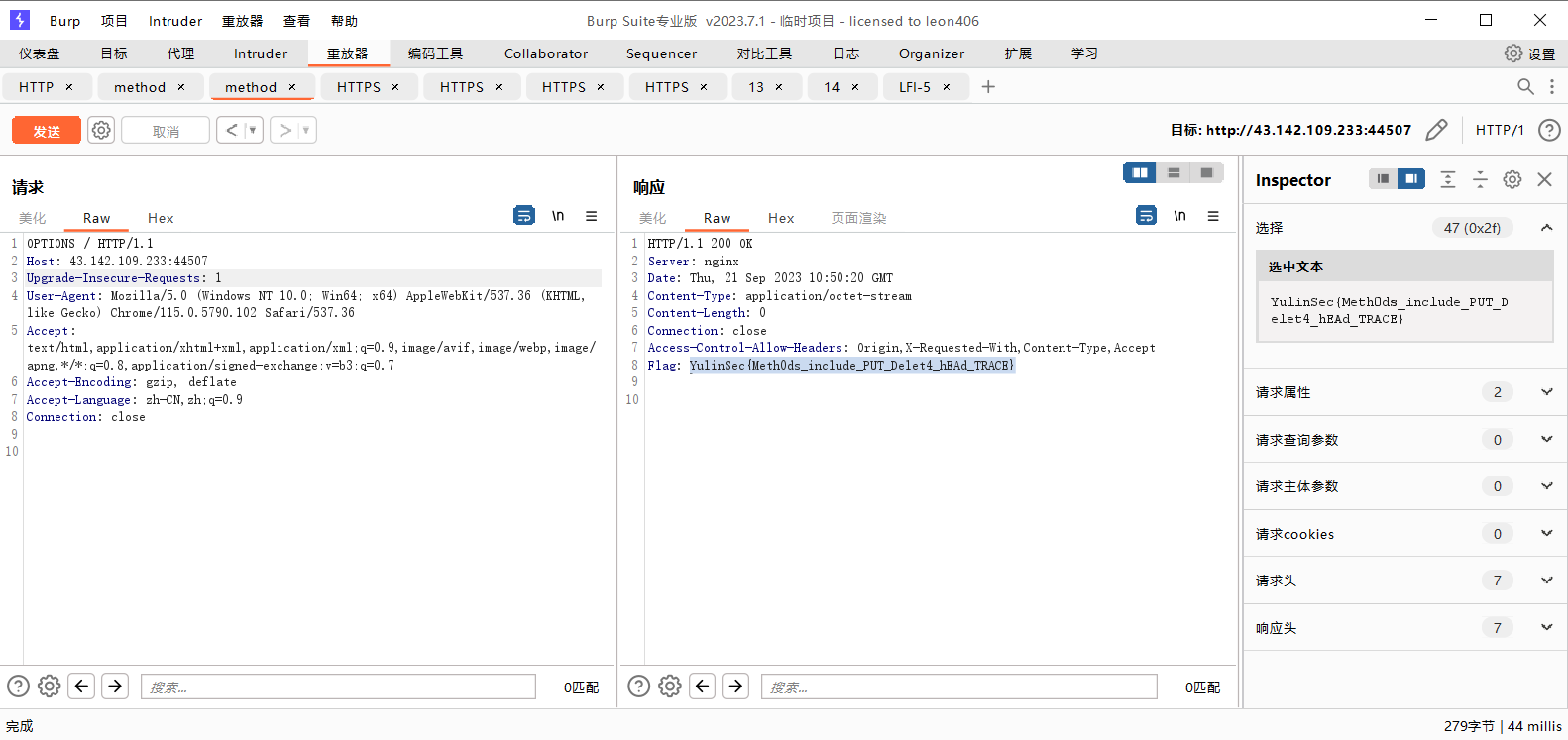Click the Flag header in response
The height and width of the screenshot is (740, 1568).
tap(664, 365)
